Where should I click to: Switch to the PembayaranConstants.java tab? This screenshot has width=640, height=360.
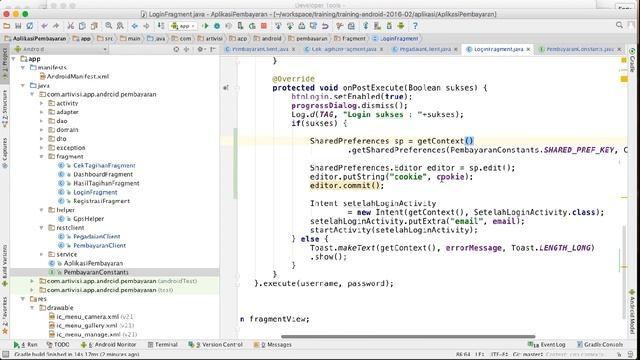pos(580,49)
